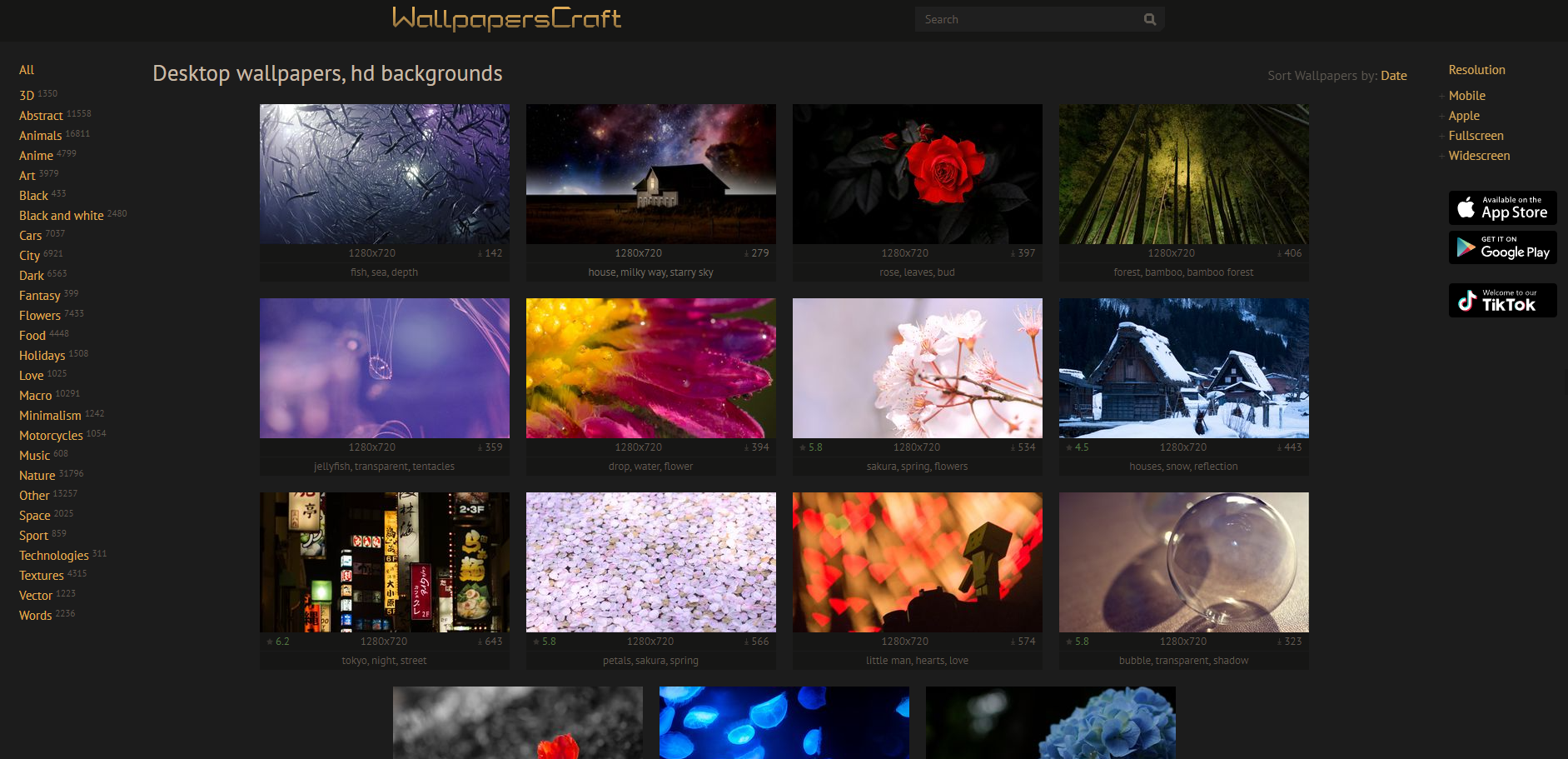Image resolution: width=1568 pixels, height=759 pixels.
Task: Select the All categories link
Action: (x=27, y=70)
